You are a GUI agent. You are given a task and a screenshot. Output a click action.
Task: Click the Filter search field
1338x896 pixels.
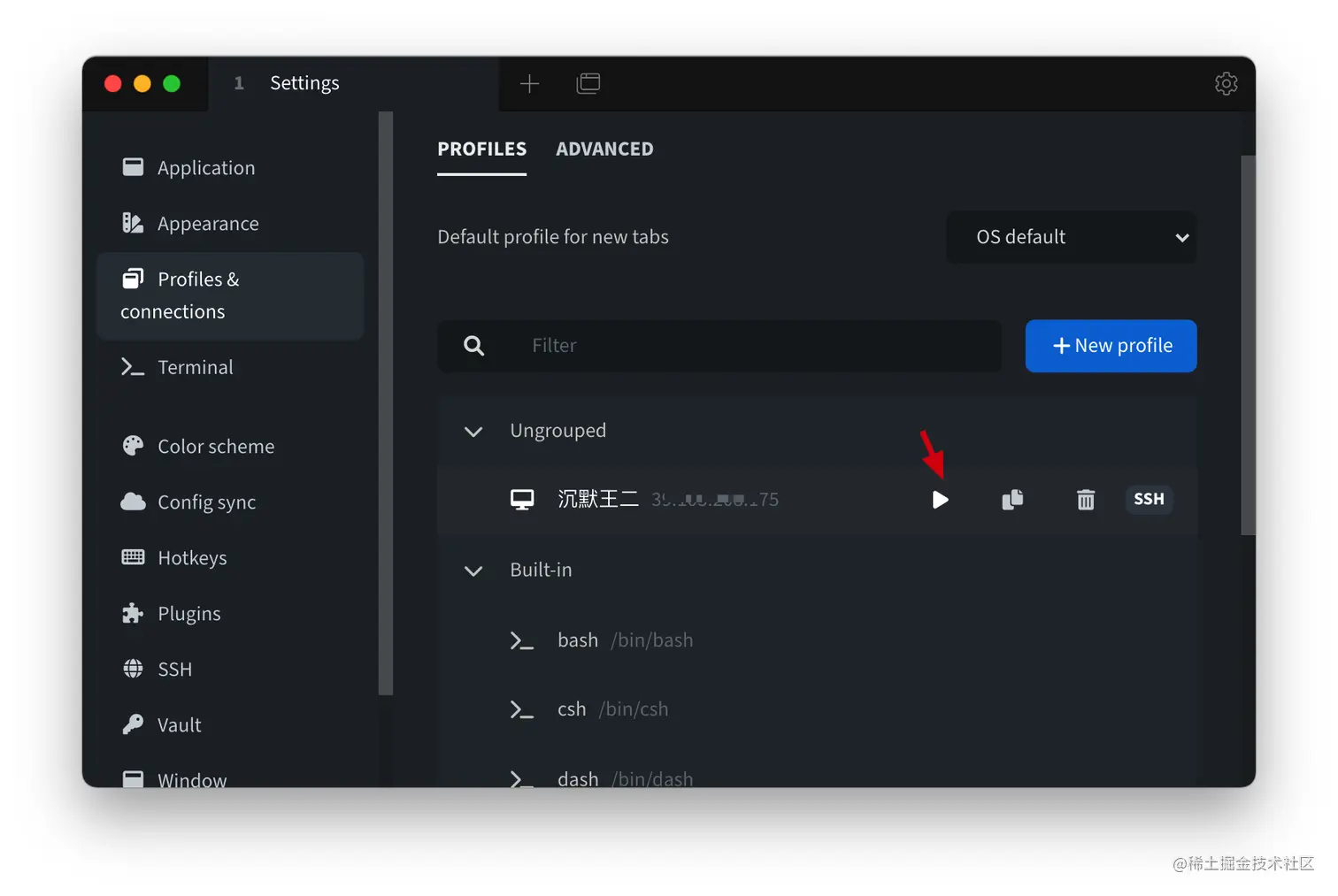(x=719, y=346)
